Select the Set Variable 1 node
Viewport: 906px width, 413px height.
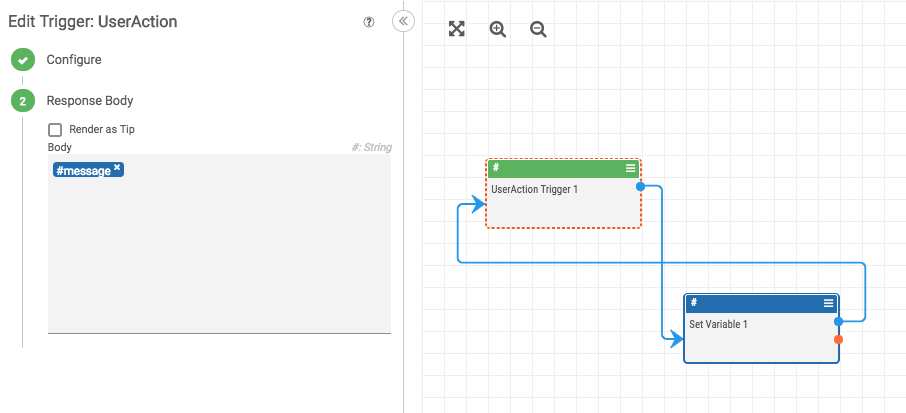tap(760, 336)
